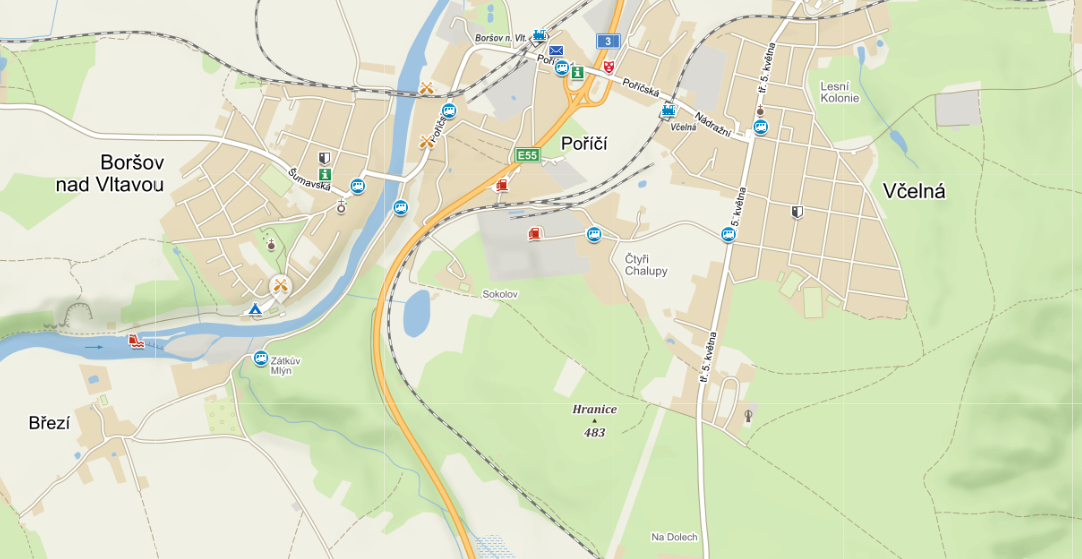This screenshot has width=1082, height=559.
Task: Open the Včelná train station marker
Action: (x=668, y=110)
